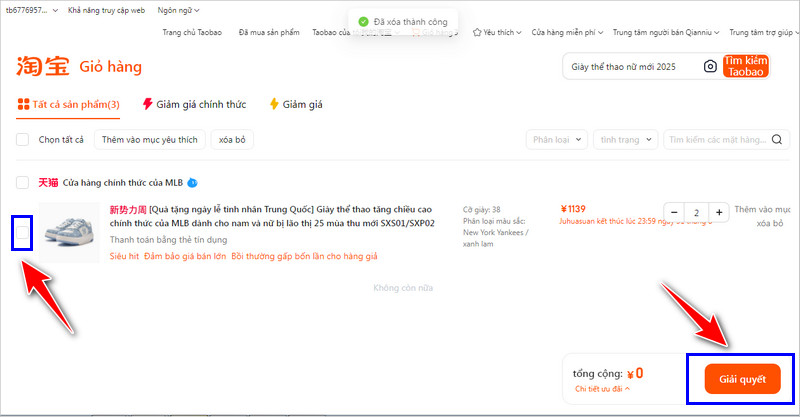This screenshot has height=417, width=800.
Task: Click the search magnifier in item filter
Action: [x=777, y=139]
